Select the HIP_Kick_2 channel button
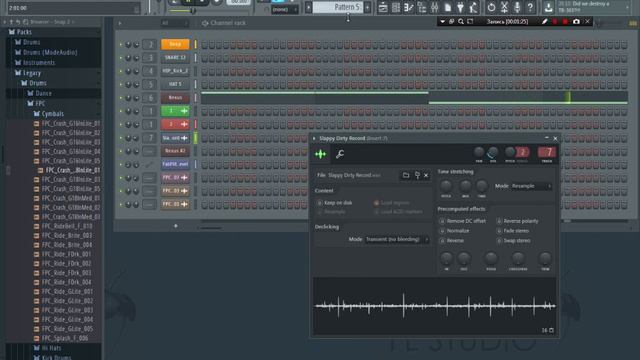 click(175, 71)
